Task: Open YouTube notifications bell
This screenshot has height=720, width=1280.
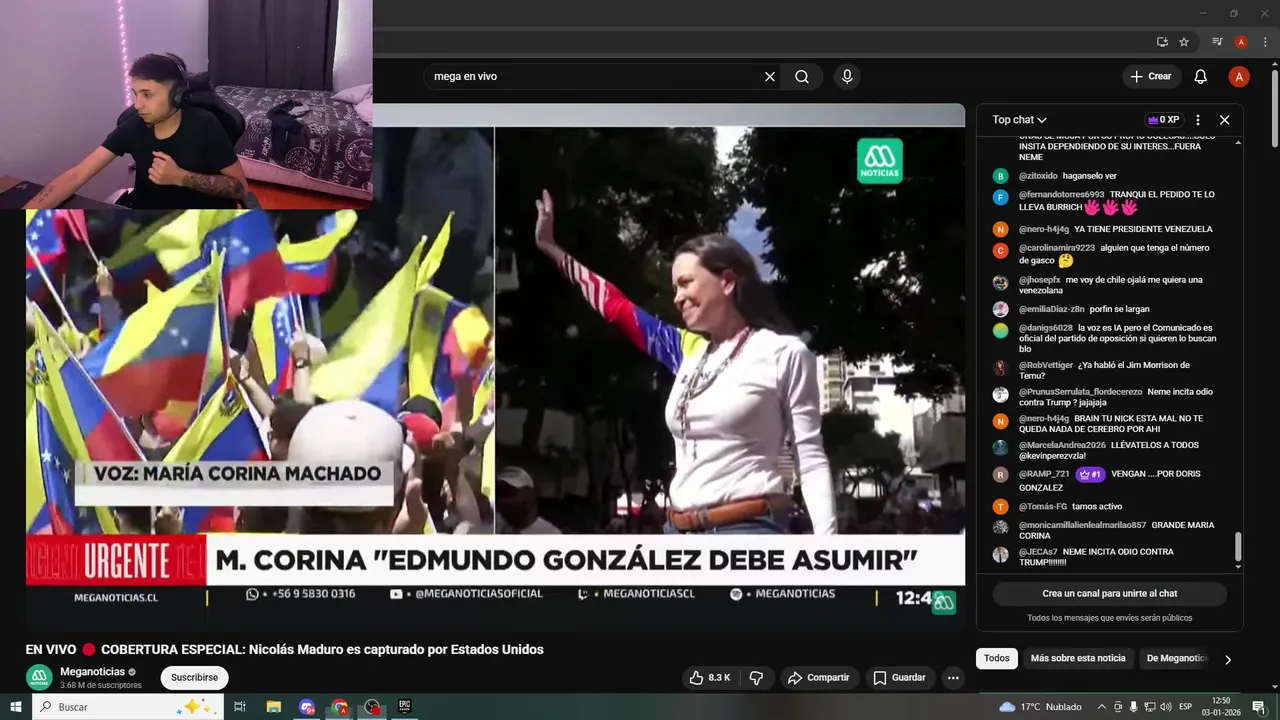Action: (x=1200, y=77)
